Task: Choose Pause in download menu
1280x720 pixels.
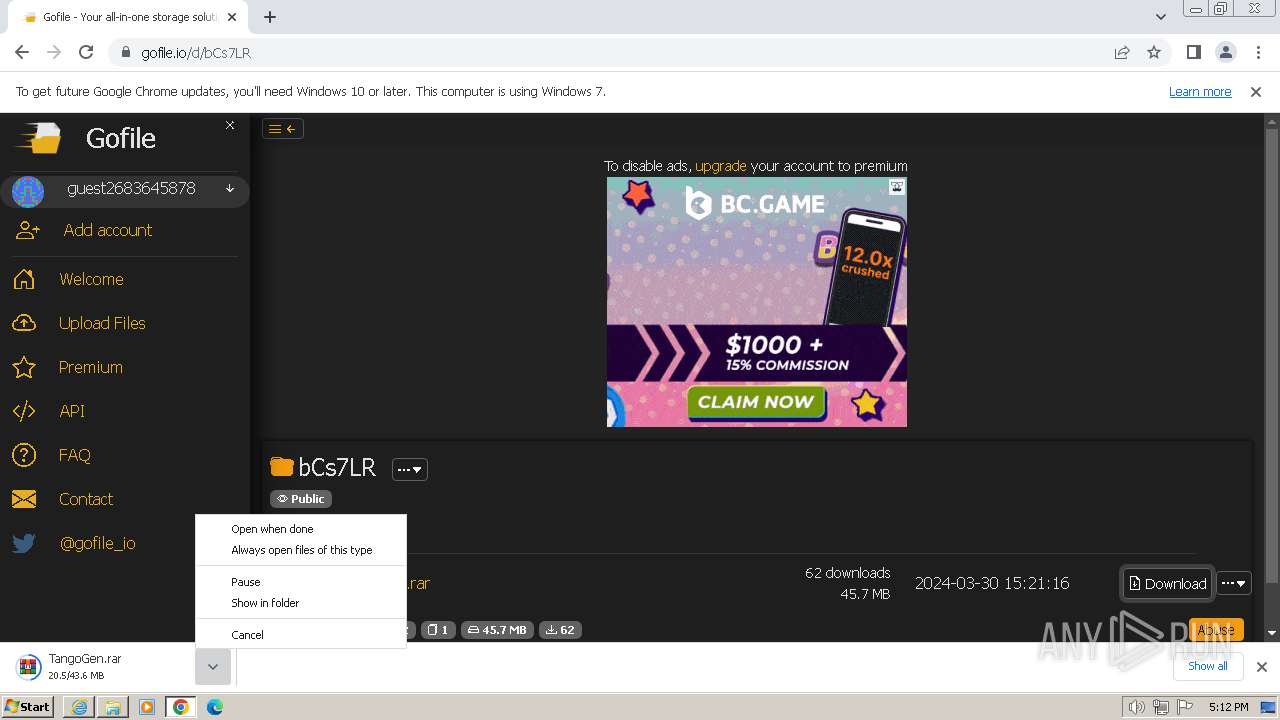Action: (x=300, y=582)
